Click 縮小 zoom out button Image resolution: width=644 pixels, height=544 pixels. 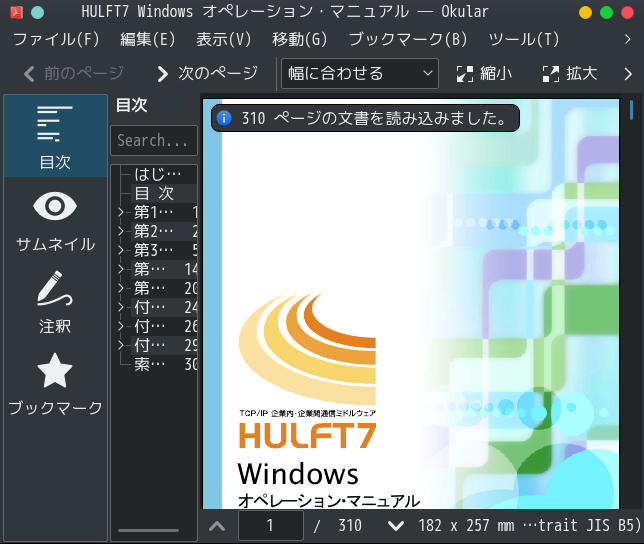click(x=485, y=74)
